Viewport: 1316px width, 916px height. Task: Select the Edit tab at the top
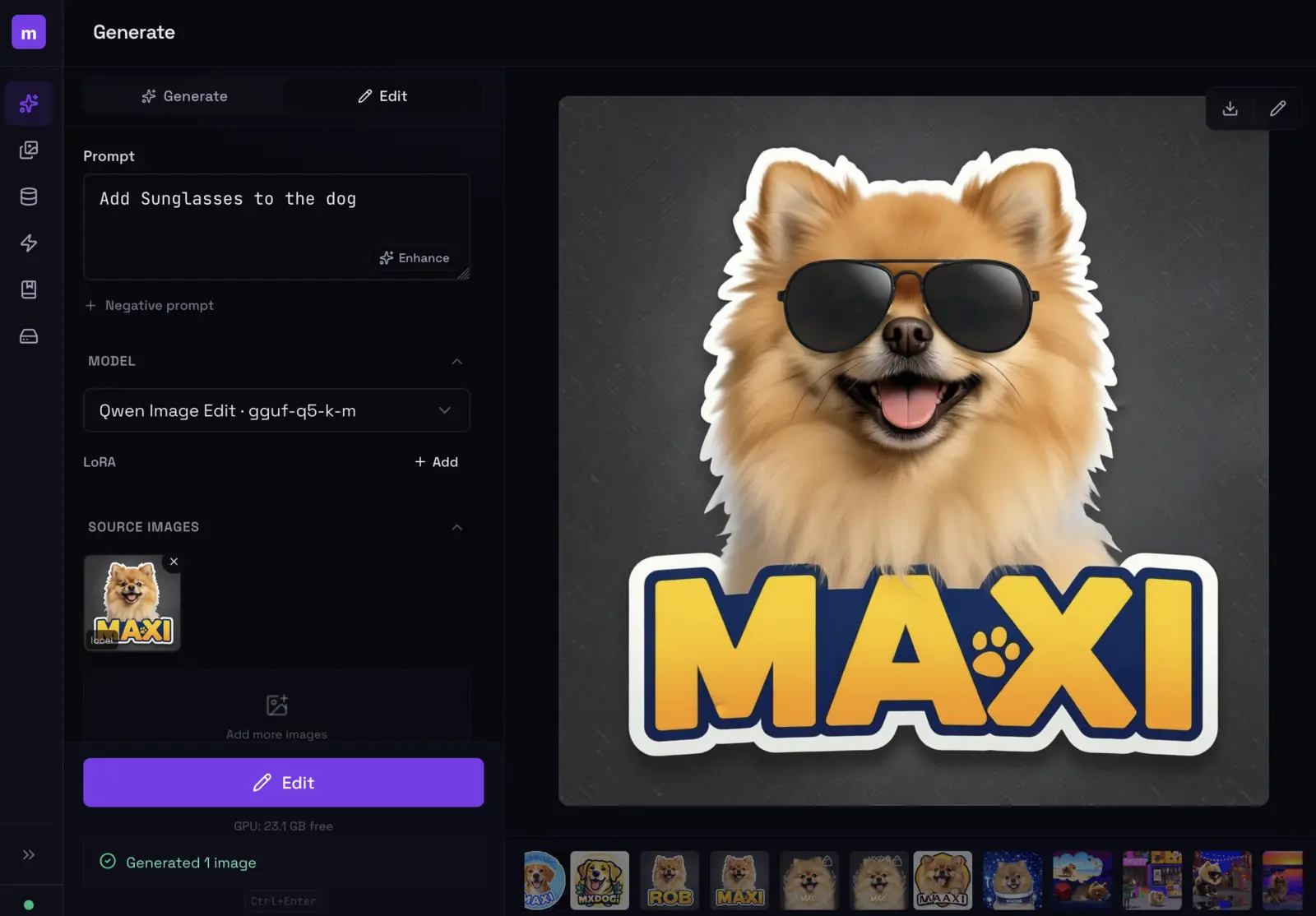[382, 95]
